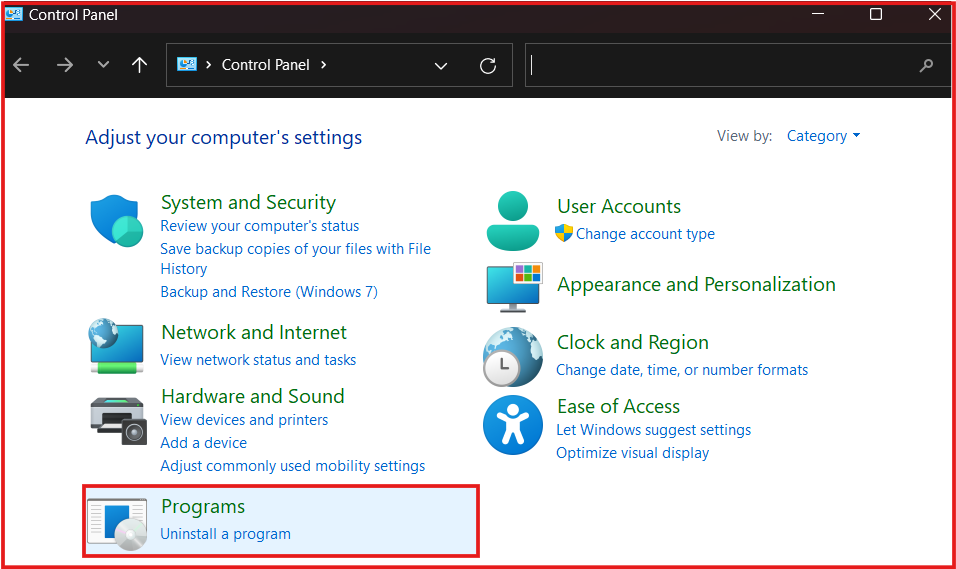Click View devices and printers

[244, 420]
